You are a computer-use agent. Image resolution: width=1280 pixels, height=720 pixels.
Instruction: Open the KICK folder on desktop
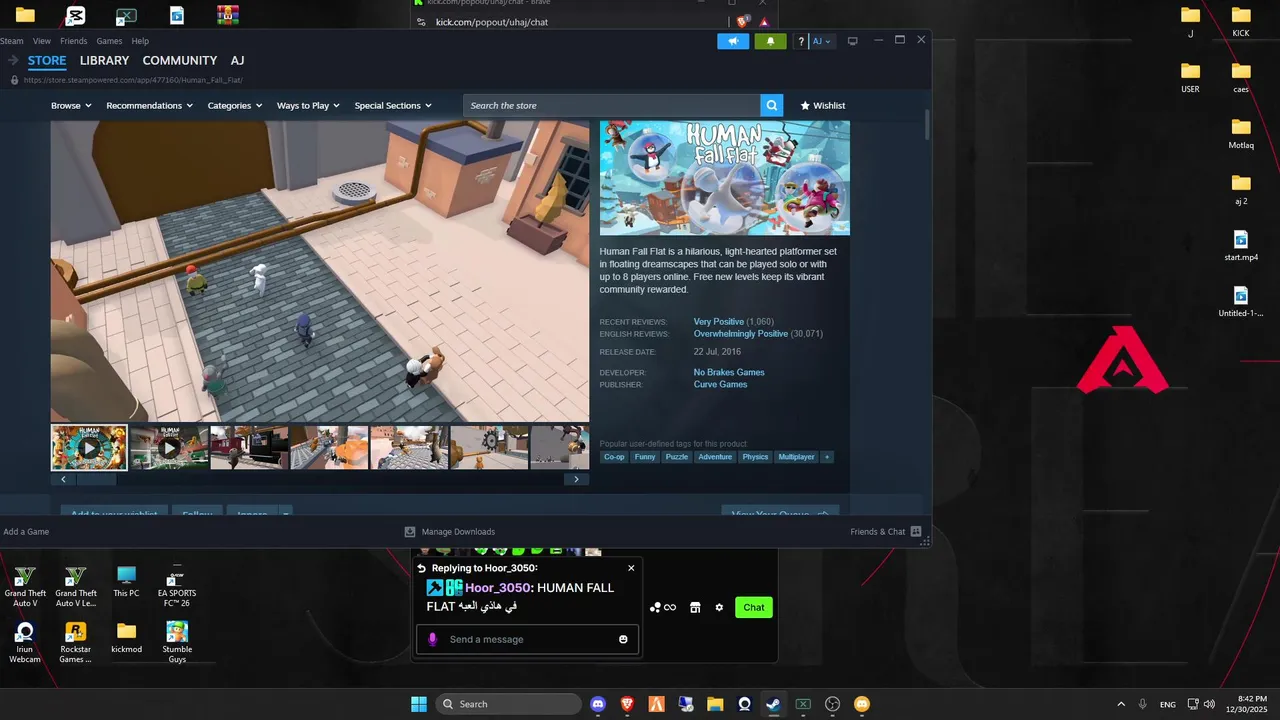point(1241,22)
